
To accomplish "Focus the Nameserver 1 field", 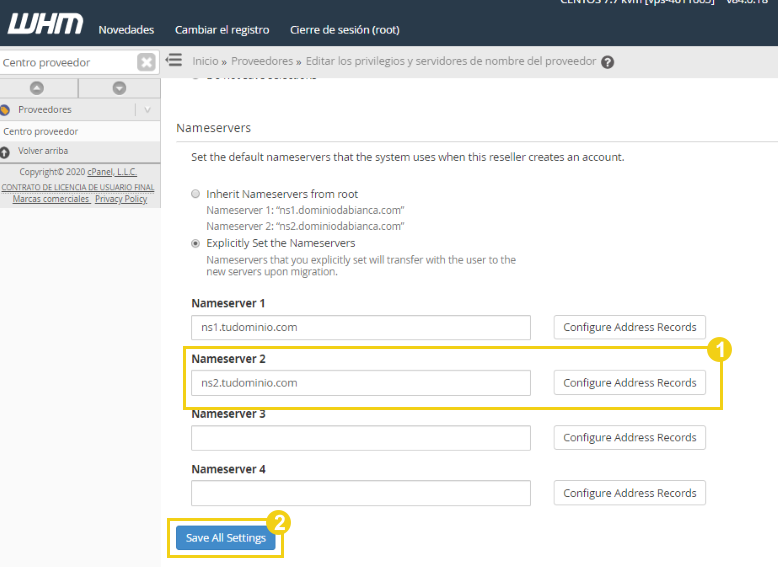I will pos(361,327).
